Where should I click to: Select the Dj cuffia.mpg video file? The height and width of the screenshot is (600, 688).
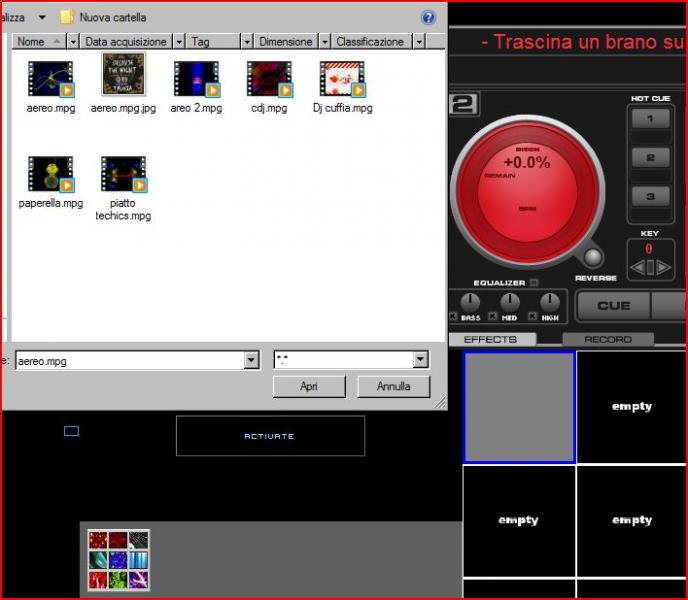(x=342, y=79)
